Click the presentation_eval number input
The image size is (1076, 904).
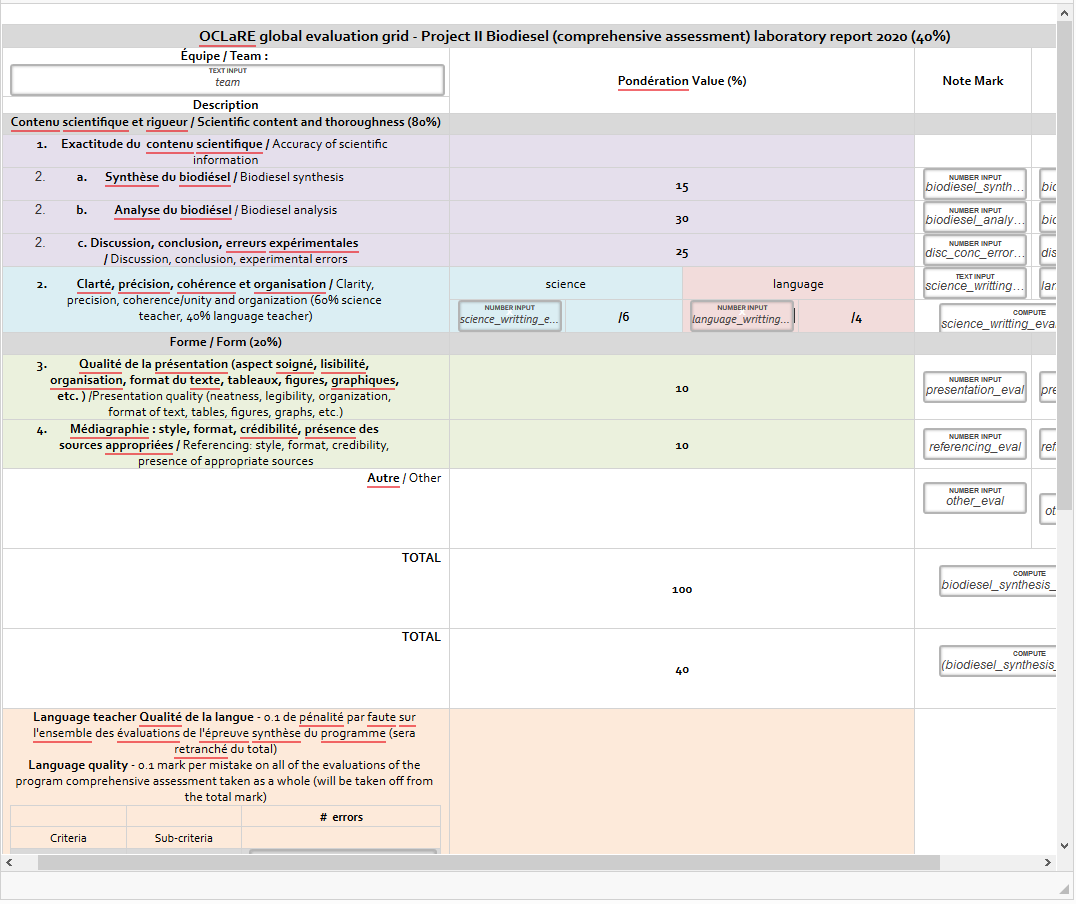(974, 386)
